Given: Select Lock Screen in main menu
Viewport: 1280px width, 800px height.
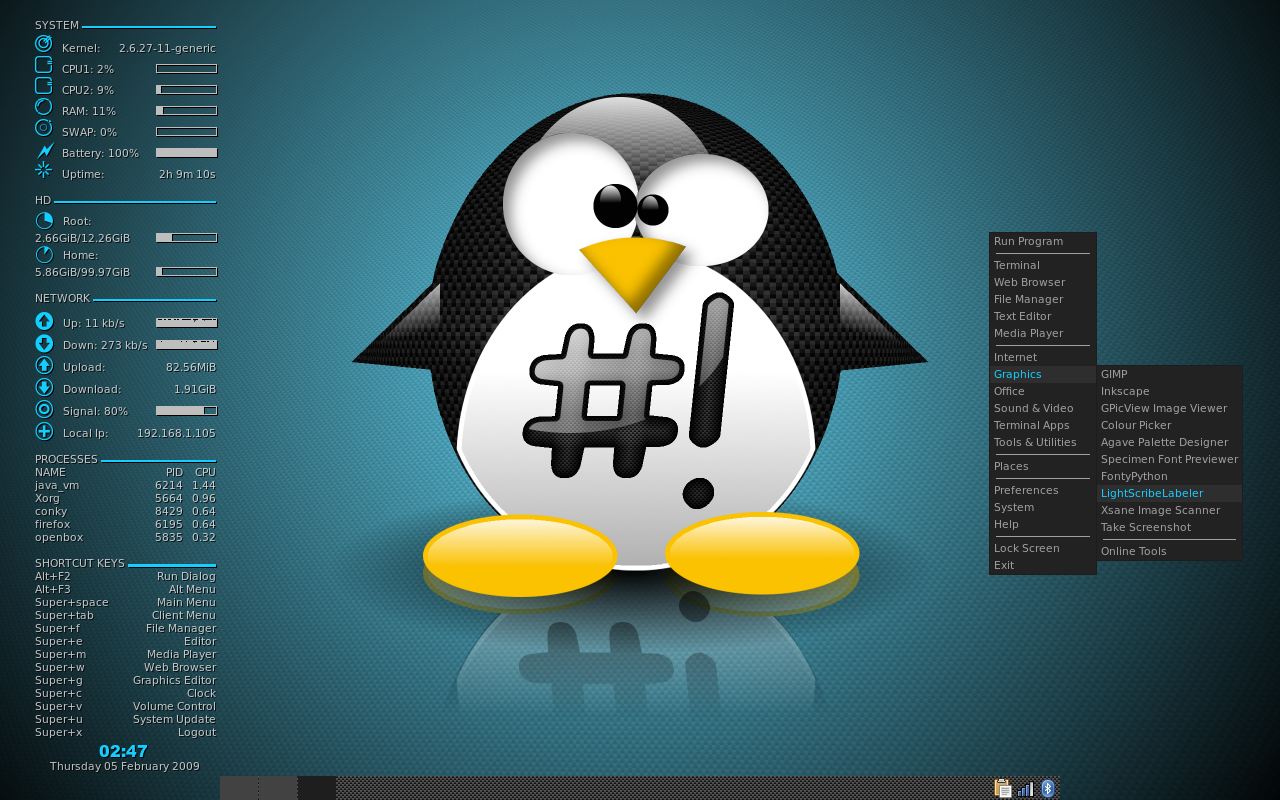Looking at the screenshot, I should click(1043, 548).
